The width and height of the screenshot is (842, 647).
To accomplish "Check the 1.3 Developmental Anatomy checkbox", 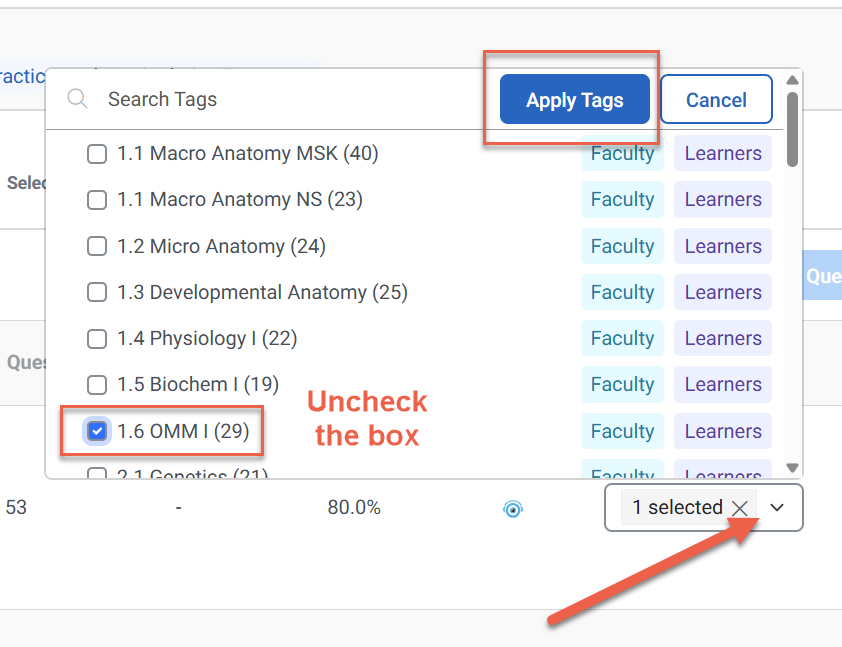I will coord(97,293).
